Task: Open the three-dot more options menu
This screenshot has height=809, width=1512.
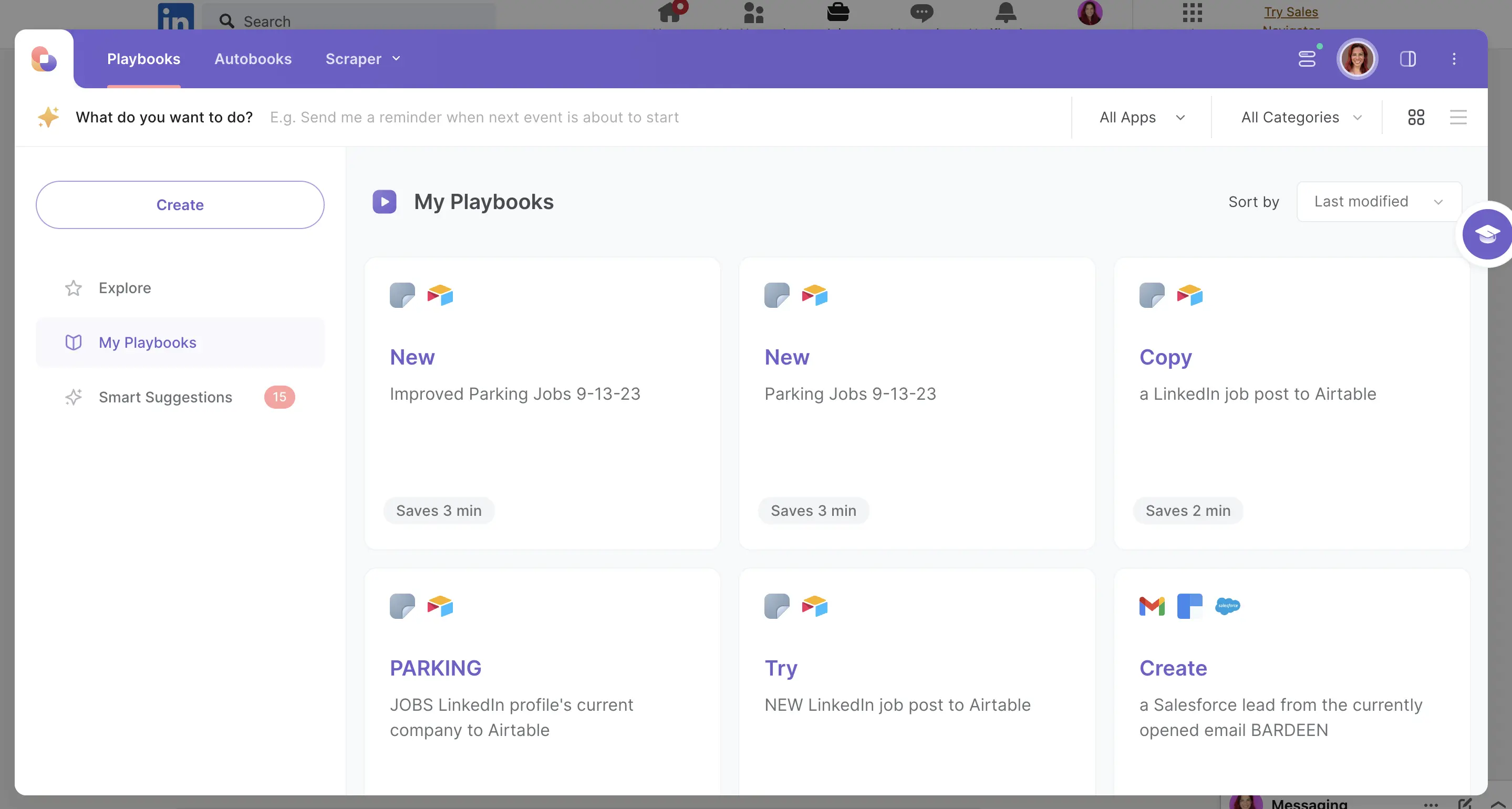Action: (x=1454, y=59)
